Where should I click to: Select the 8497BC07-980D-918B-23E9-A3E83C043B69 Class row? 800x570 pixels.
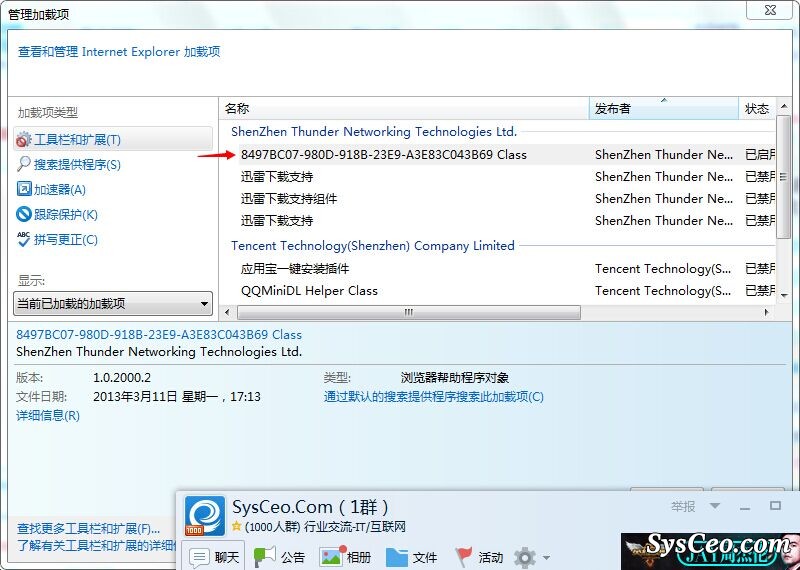pyautogui.click(x=507, y=155)
